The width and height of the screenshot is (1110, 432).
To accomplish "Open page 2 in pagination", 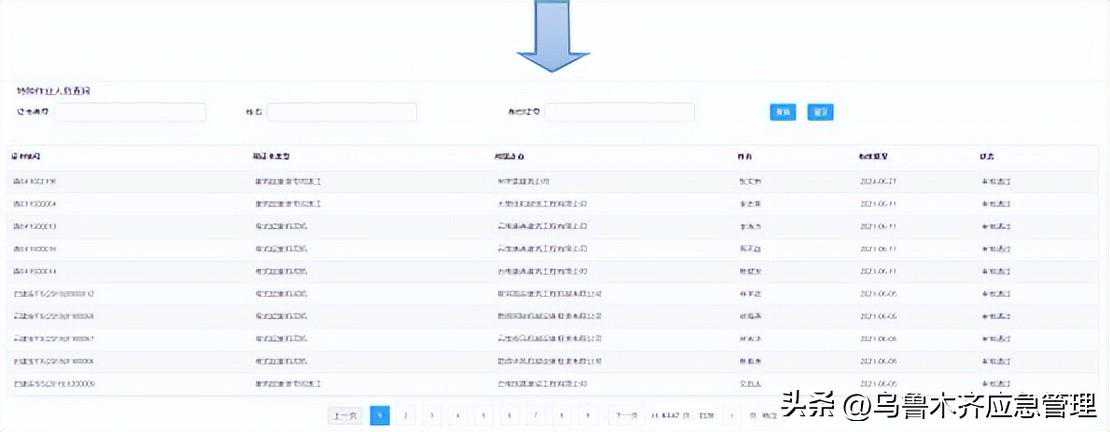I will click(x=406, y=415).
